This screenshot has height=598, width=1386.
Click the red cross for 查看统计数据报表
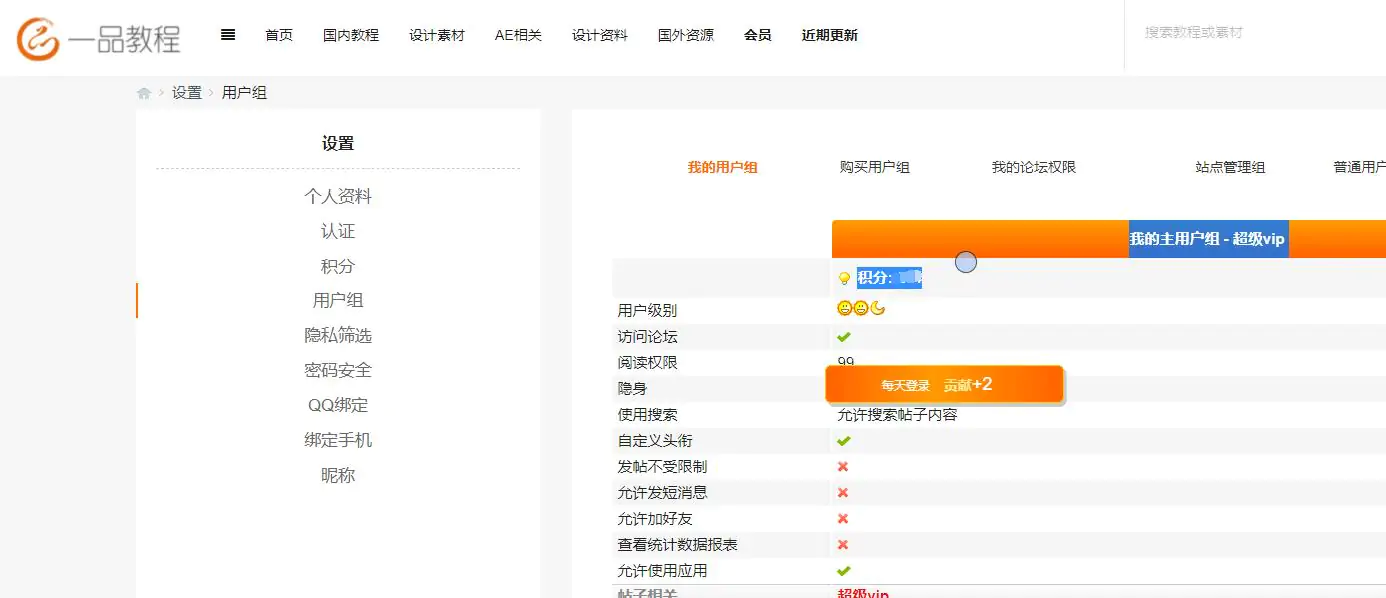[x=843, y=545]
